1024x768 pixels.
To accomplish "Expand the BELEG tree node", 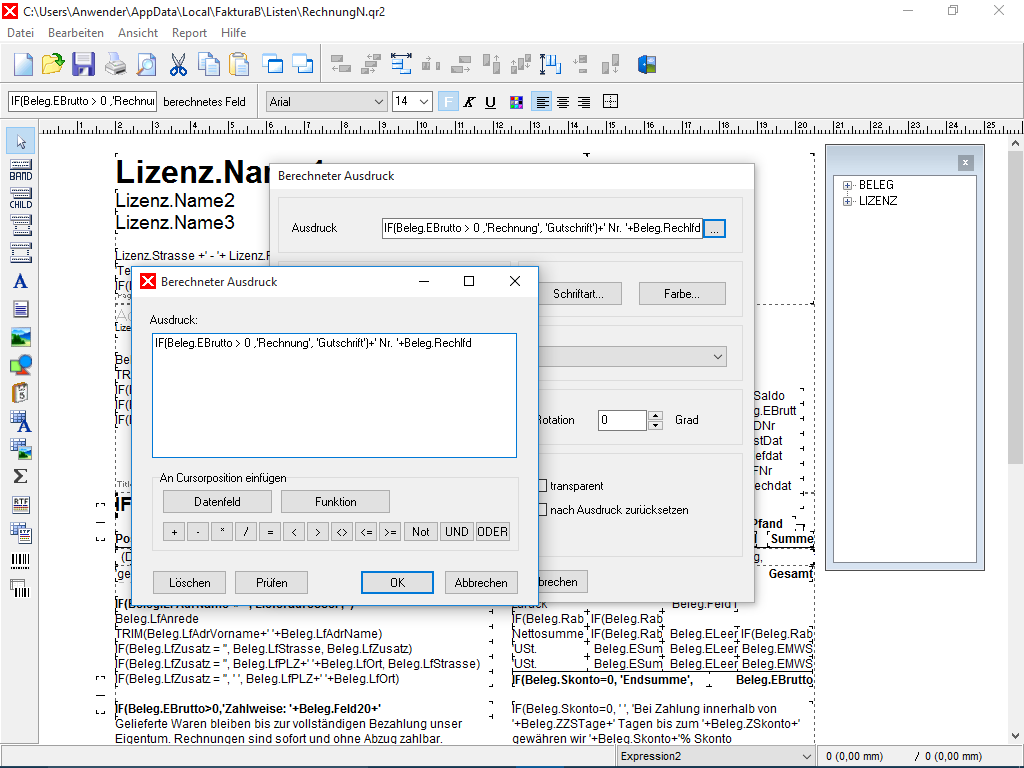I will pyautogui.click(x=848, y=185).
